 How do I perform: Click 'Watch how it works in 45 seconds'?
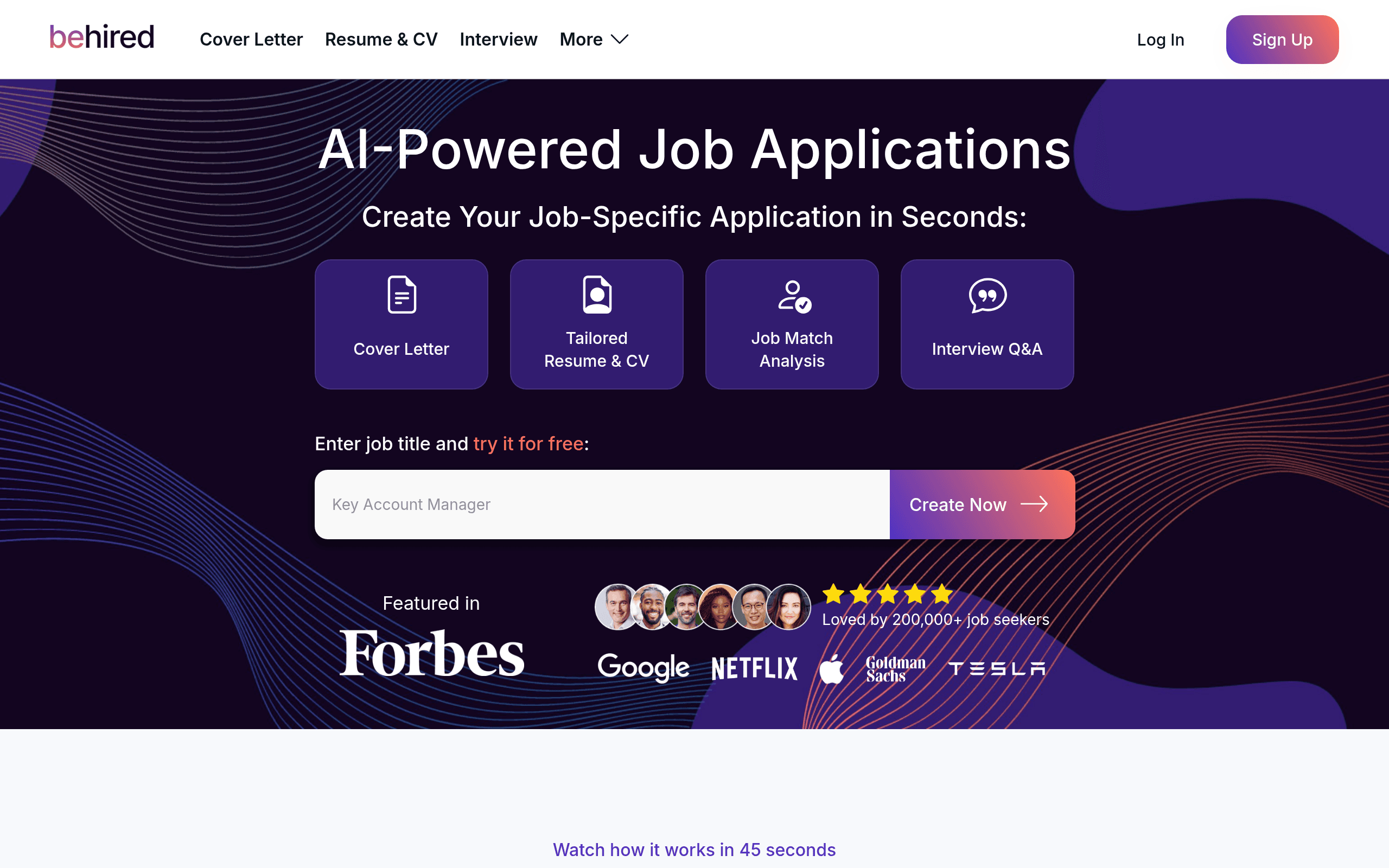[694, 850]
